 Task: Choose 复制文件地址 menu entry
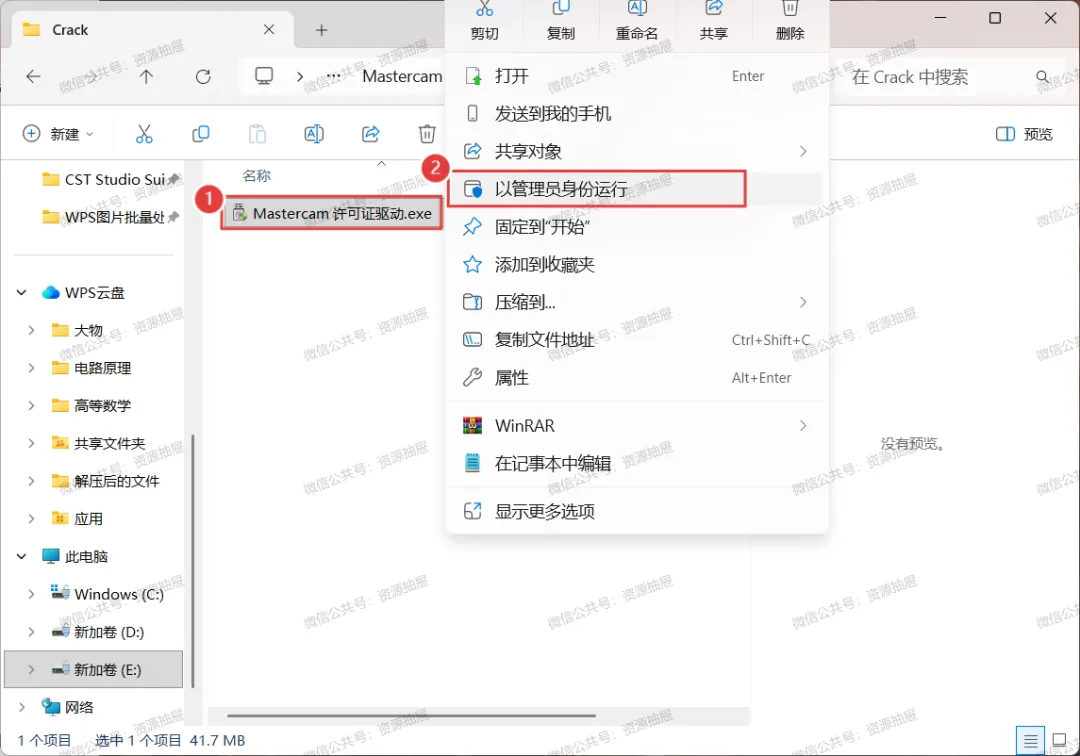[636, 339]
